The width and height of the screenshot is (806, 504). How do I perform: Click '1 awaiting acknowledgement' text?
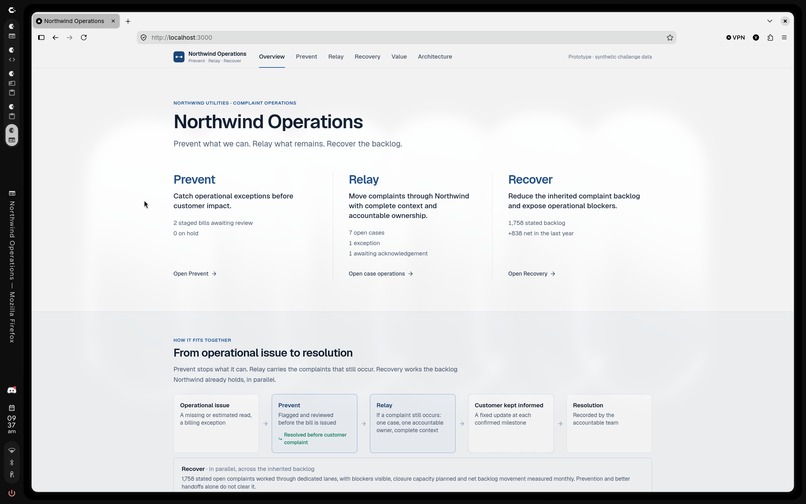coord(388,253)
